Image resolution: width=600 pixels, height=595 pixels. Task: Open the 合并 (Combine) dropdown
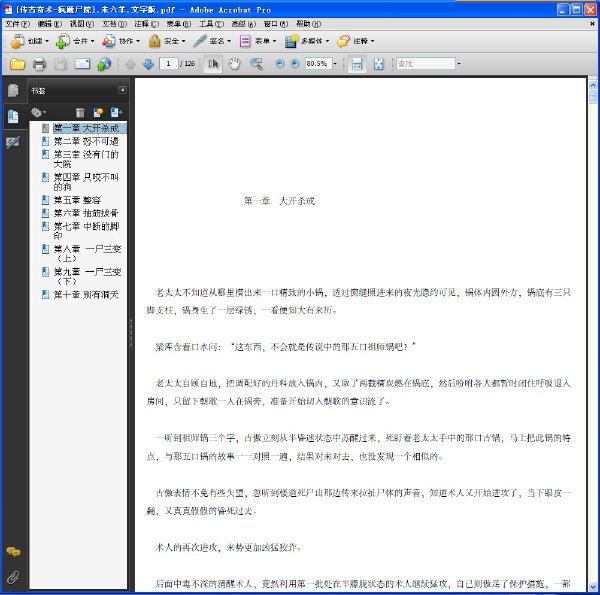pyautogui.click(x=75, y=41)
